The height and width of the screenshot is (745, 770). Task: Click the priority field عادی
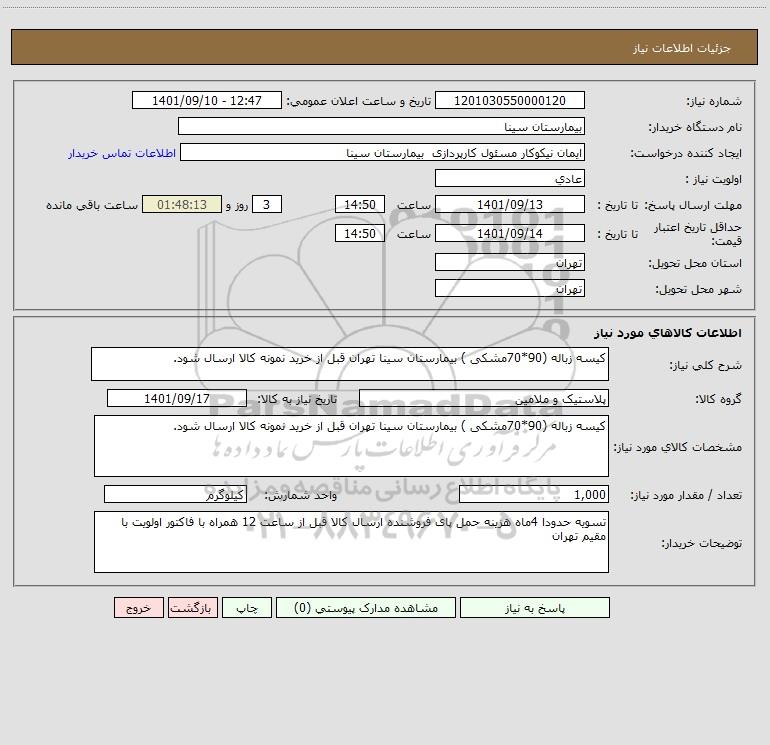pyautogui.click(x=510, y=178)
